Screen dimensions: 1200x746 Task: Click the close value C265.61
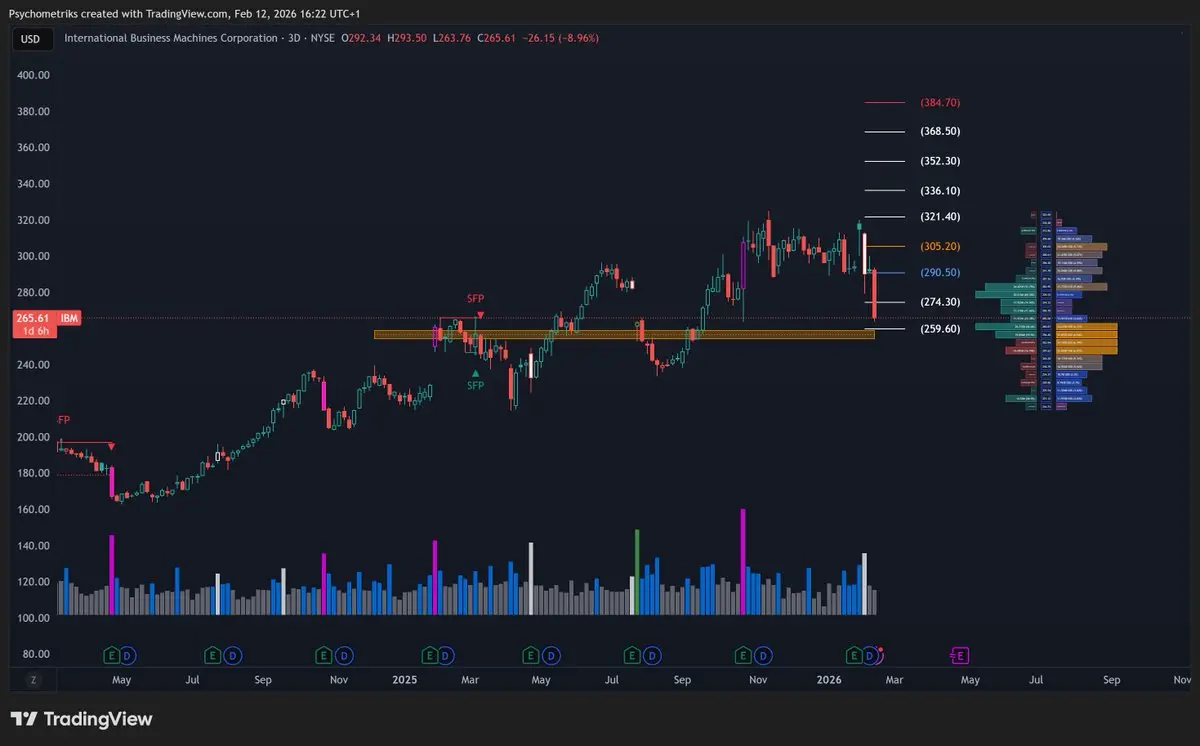[496, 38]
